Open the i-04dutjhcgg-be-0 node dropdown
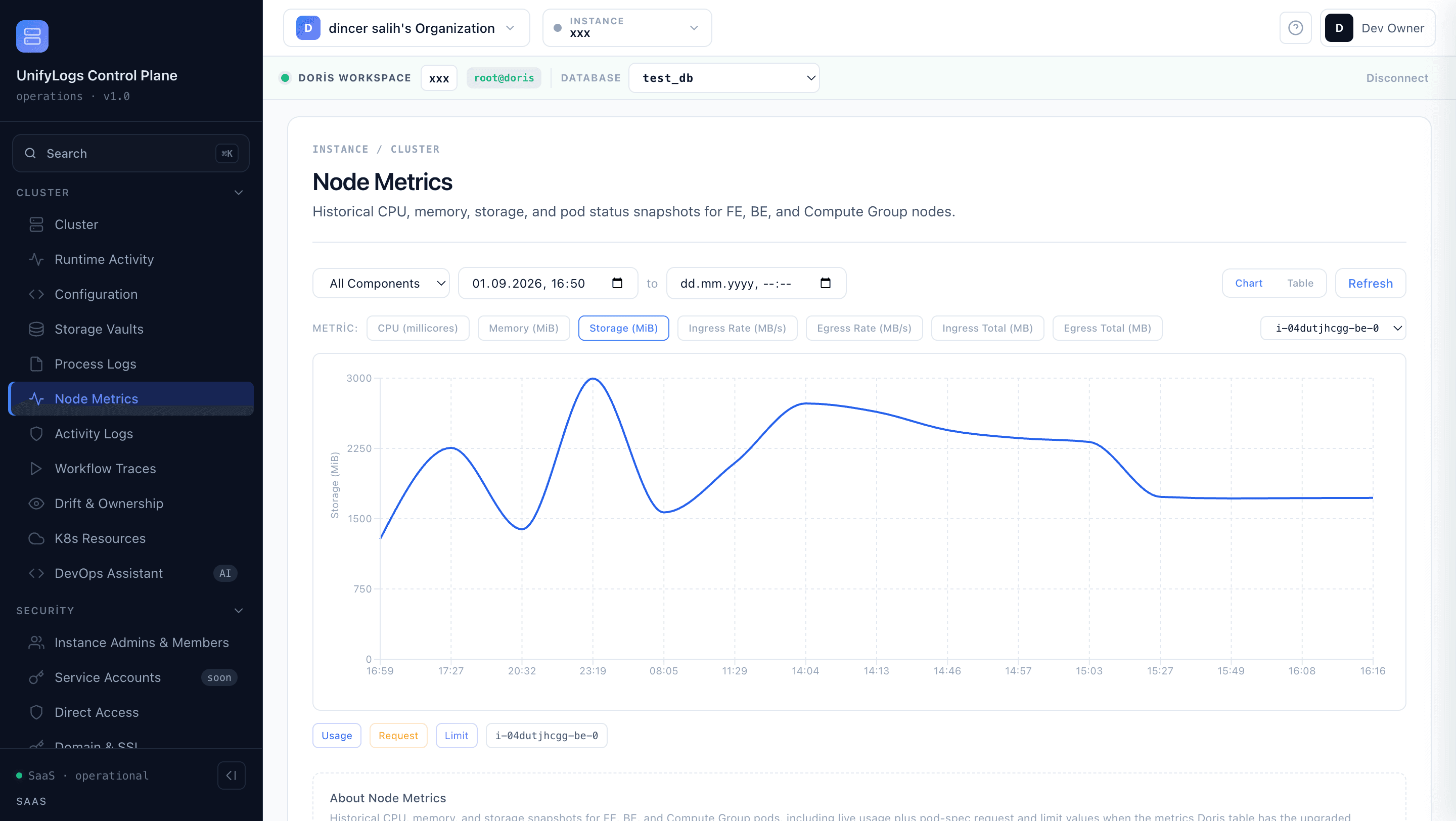1456x821 pixels. tap(1333, 328)
